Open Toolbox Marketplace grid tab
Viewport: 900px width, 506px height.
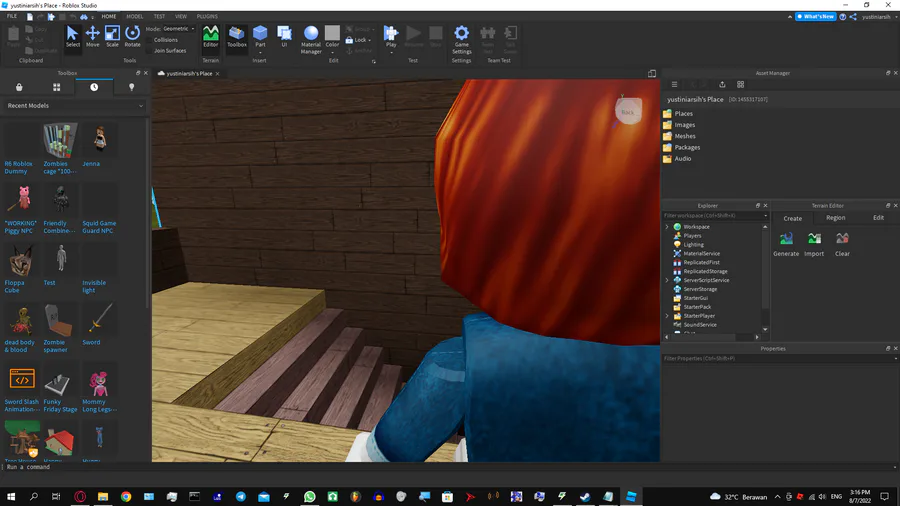click(x=56, y=87)
